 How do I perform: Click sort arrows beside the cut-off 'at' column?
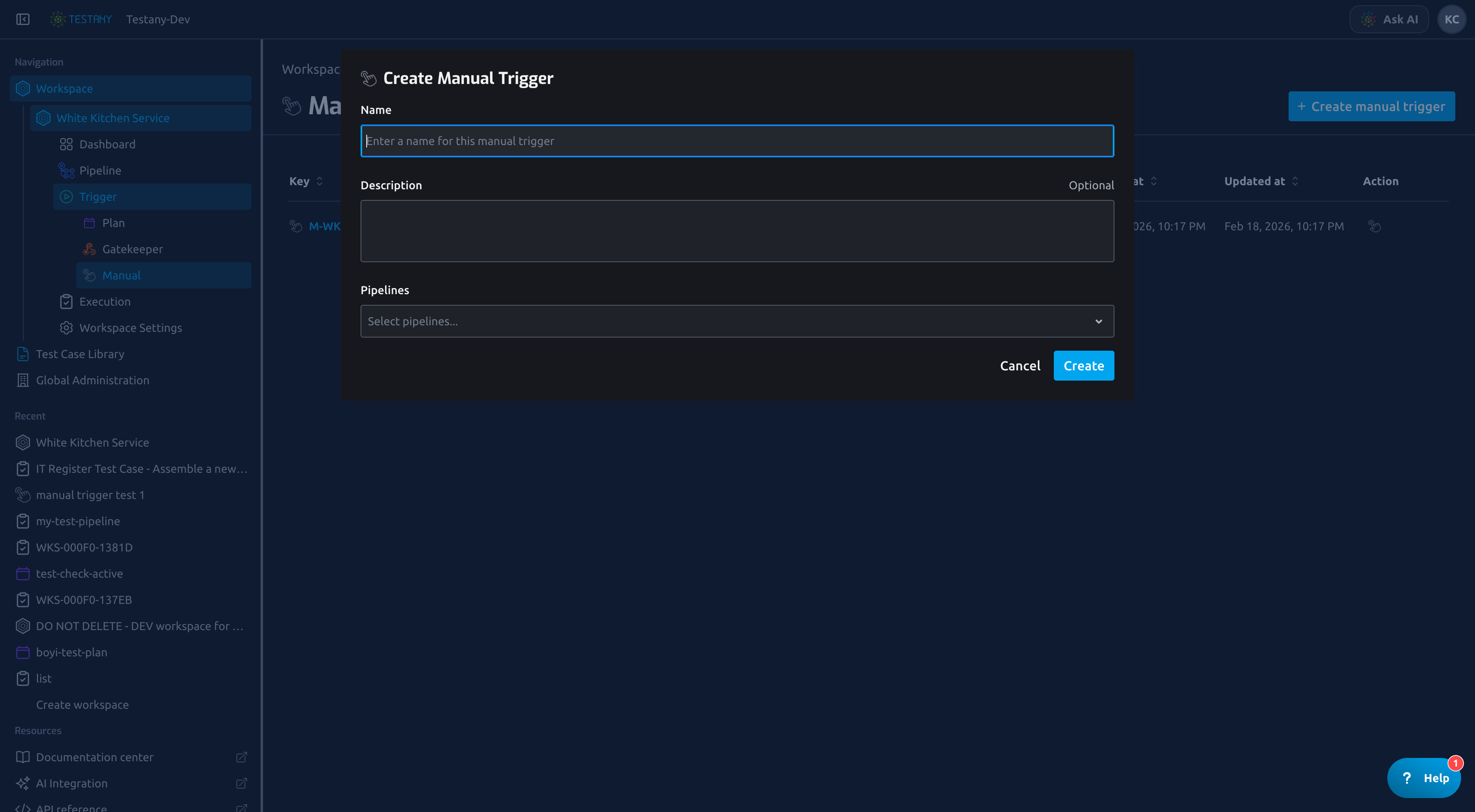click(1153, 181)
